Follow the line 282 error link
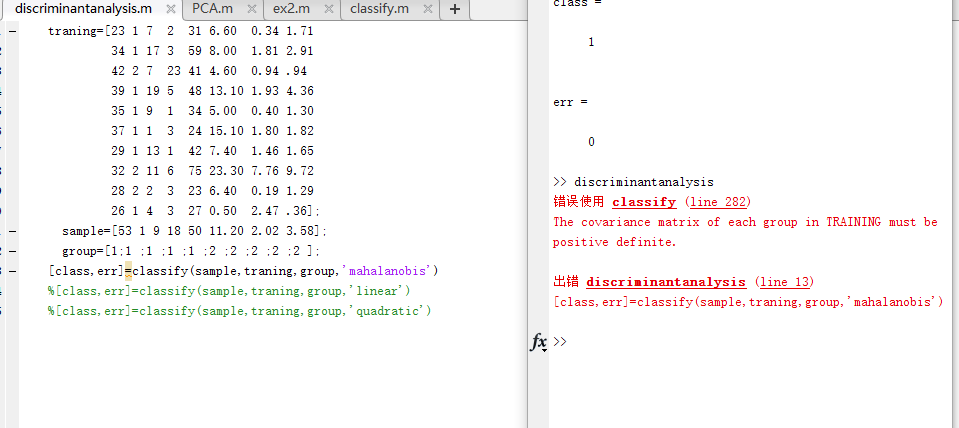 coord(717,202)
